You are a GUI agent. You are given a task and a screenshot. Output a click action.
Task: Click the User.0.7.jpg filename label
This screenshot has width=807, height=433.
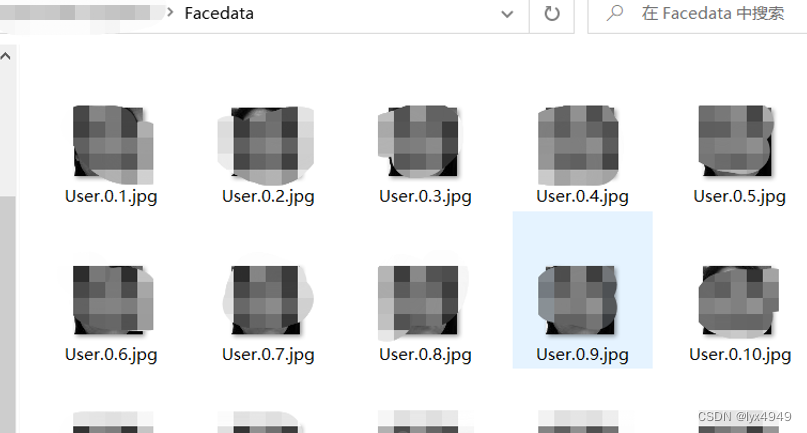pyautogui.click(x=268, y=355)
